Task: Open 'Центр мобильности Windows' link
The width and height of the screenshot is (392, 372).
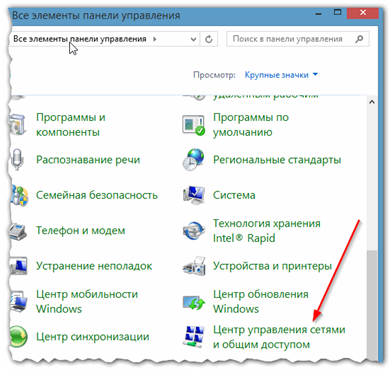Action: 87,301
